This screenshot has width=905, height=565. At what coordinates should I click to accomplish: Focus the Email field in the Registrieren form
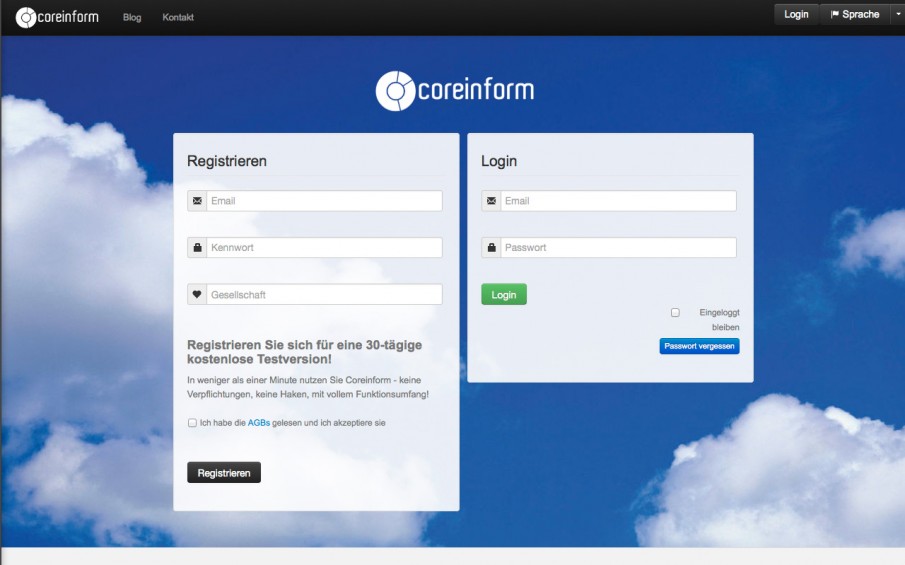[324, 201]
